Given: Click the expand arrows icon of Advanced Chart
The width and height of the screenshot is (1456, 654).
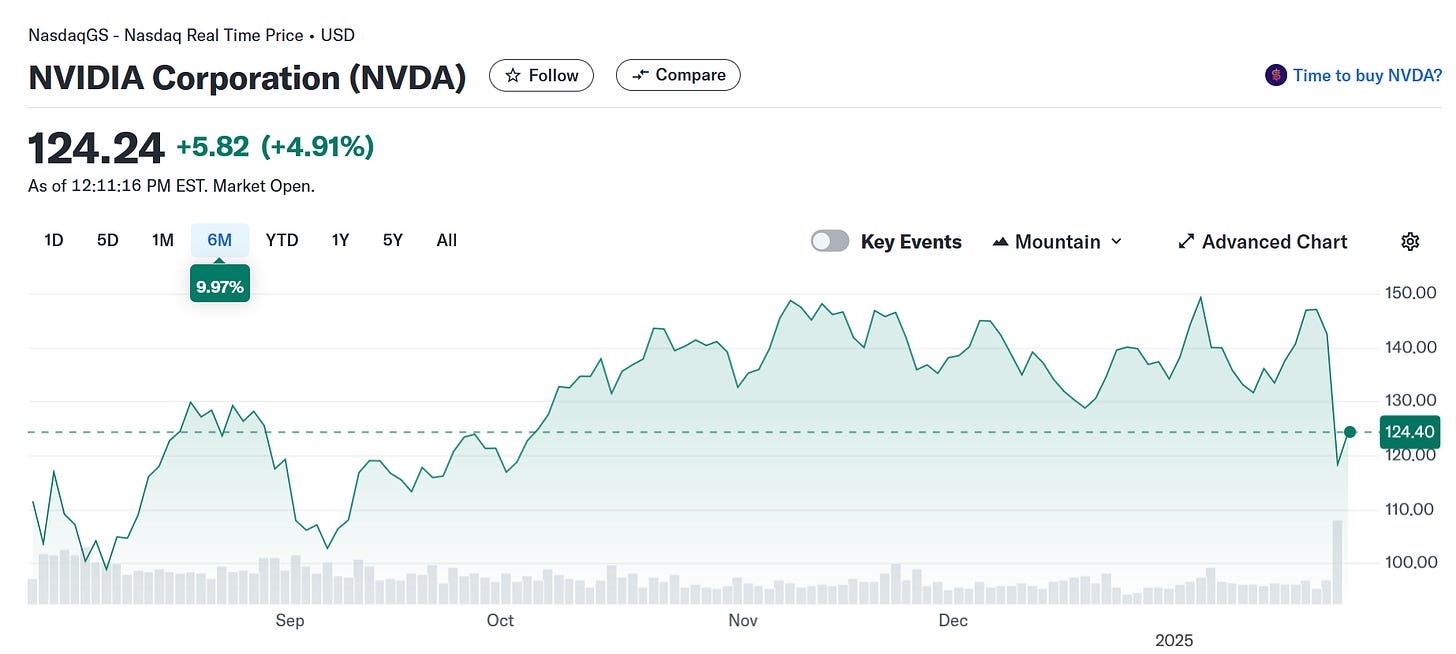Looking at the screenshot, I should pos(1186,241).
